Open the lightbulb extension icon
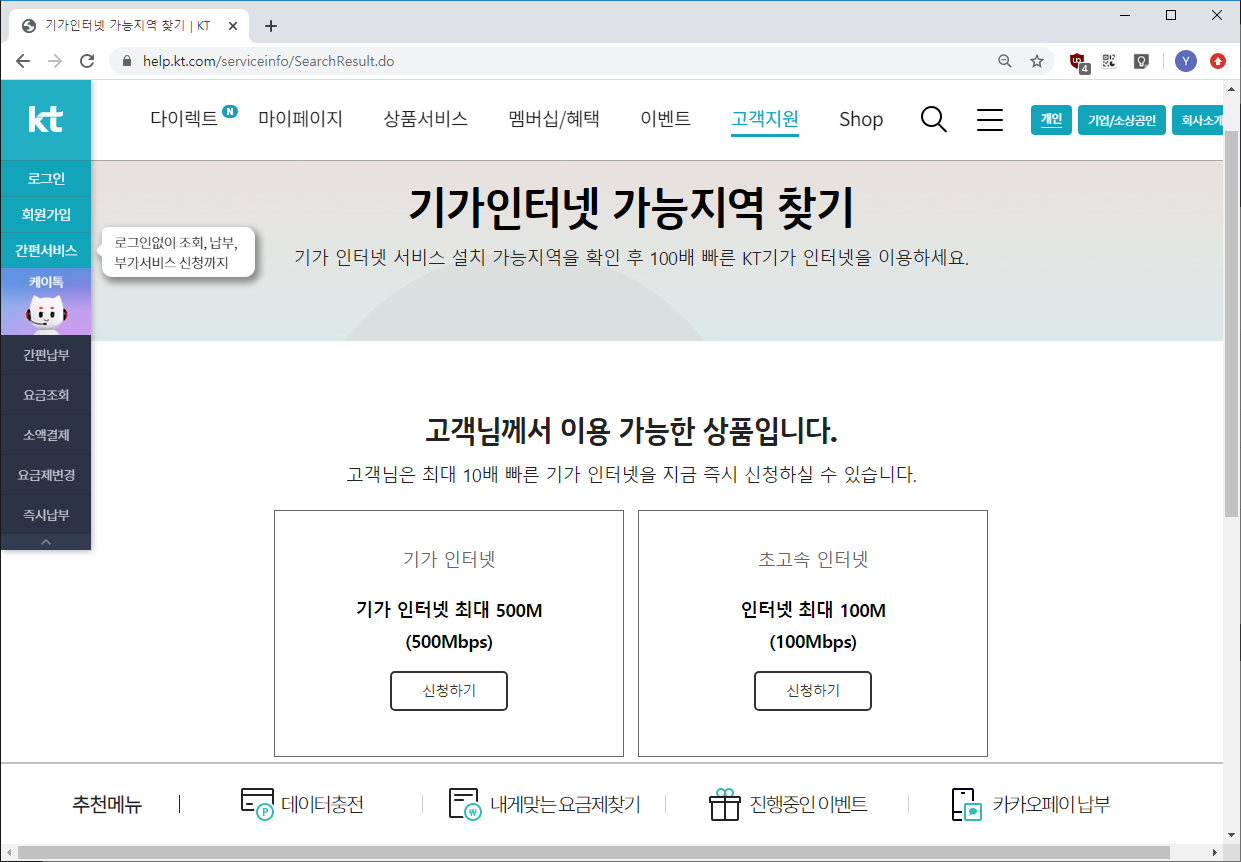 (x=1141, y=61)
